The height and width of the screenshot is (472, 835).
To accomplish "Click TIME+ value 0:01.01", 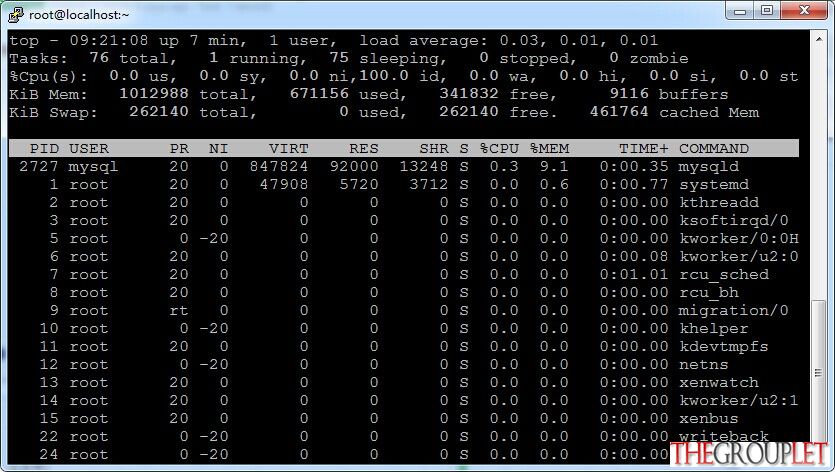I will click(634, 275).
